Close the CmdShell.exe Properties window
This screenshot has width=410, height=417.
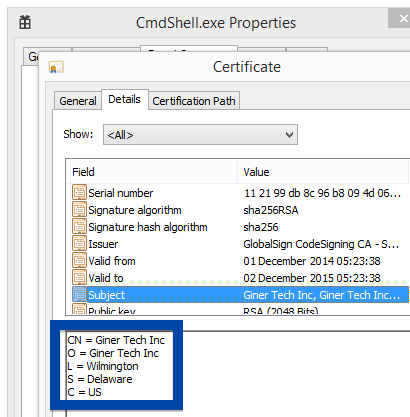pos(400,19)
